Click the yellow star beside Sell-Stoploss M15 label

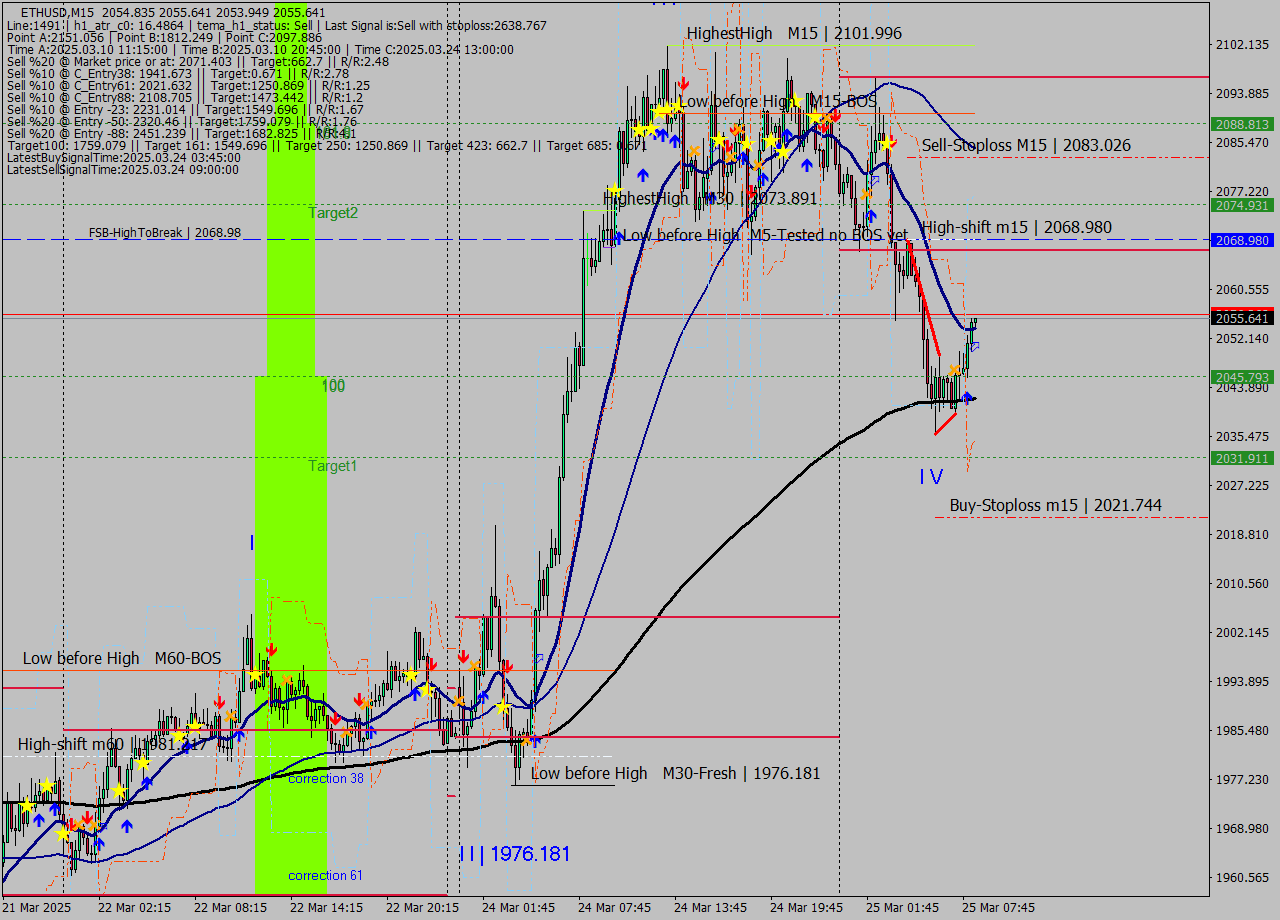887,144
